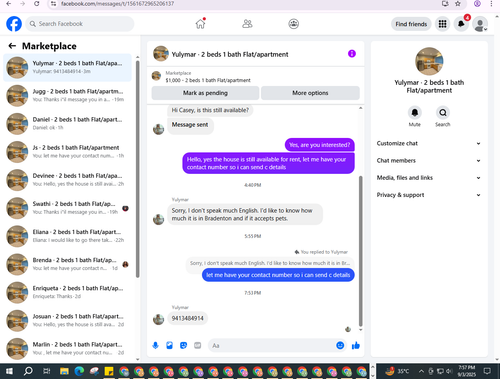This screenshot has width=500, height=379.
Task: Open the Enriqueta conversation in the list
Action: click(x=67, y=292)
